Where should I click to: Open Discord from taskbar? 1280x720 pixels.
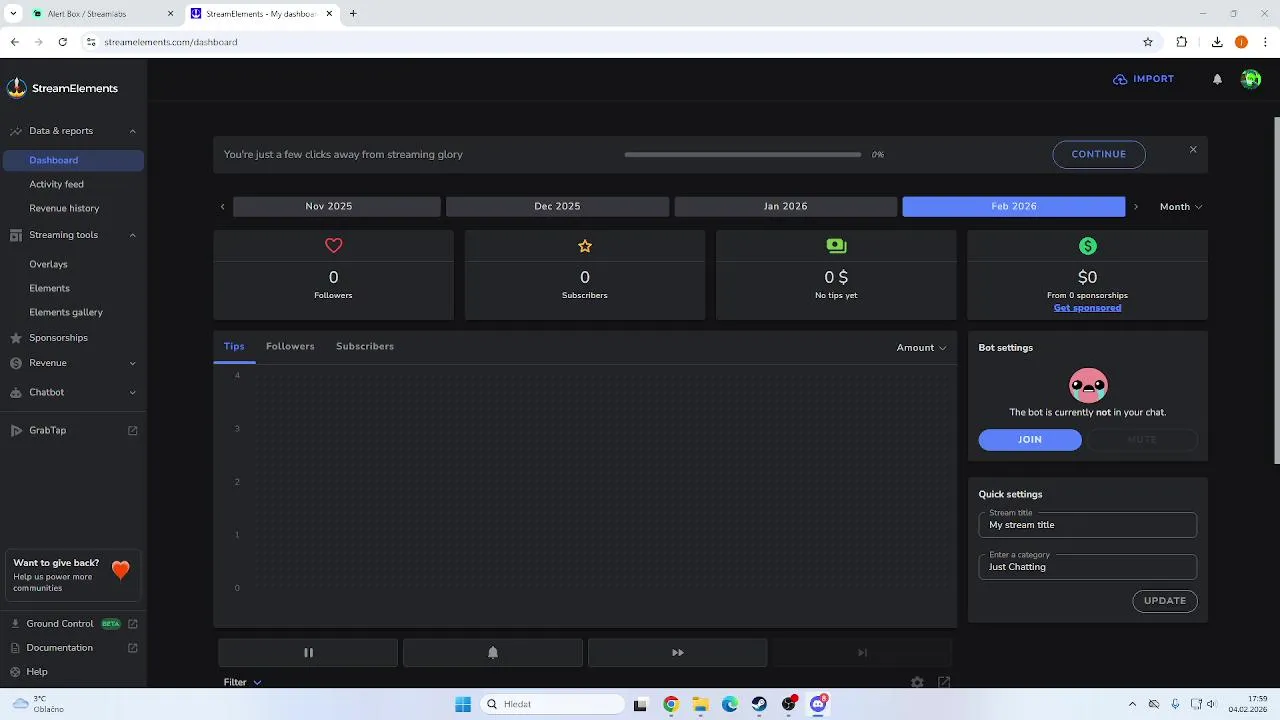tap(819, 704)
